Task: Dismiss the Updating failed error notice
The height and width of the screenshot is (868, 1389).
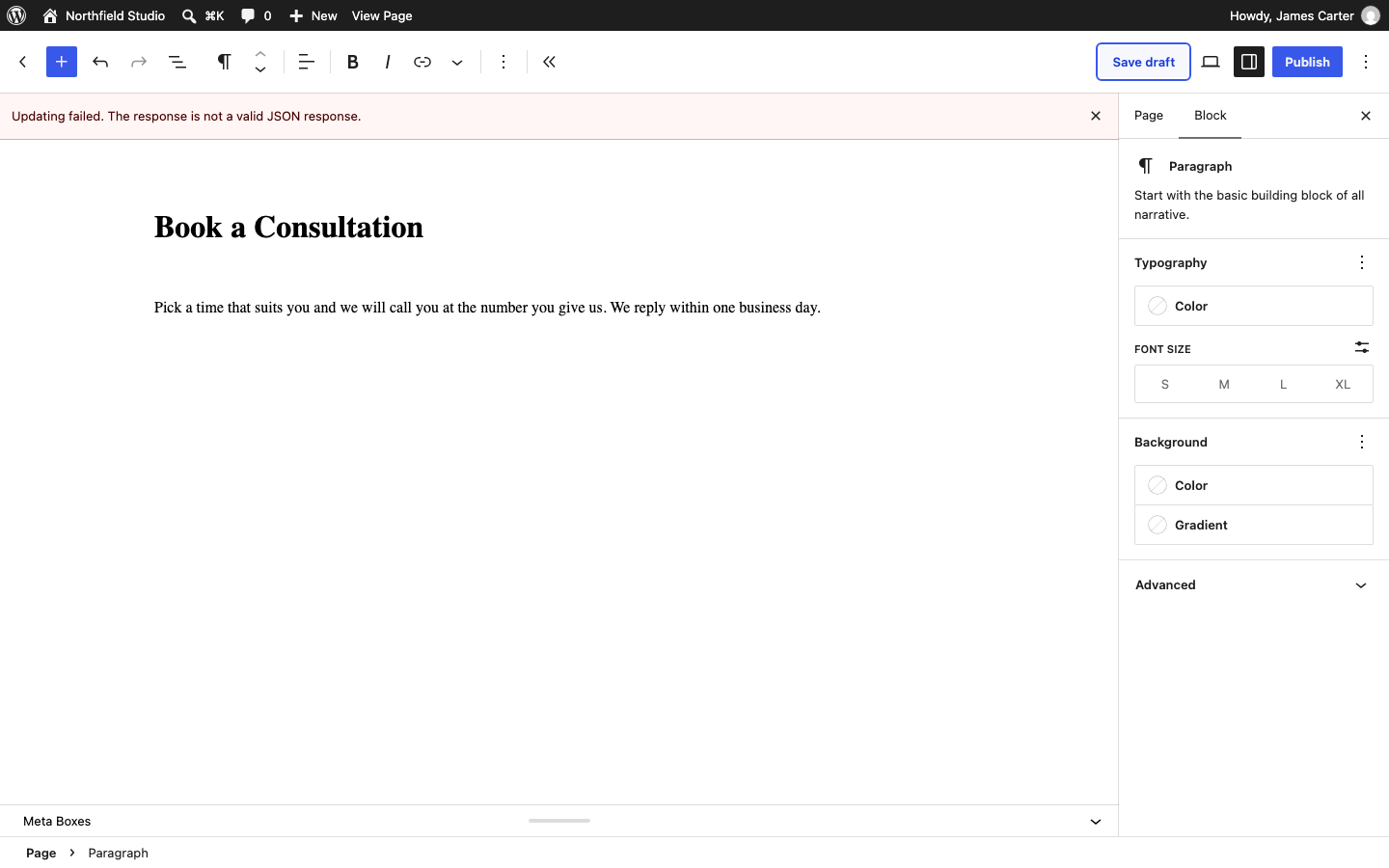Action: 1096,116
